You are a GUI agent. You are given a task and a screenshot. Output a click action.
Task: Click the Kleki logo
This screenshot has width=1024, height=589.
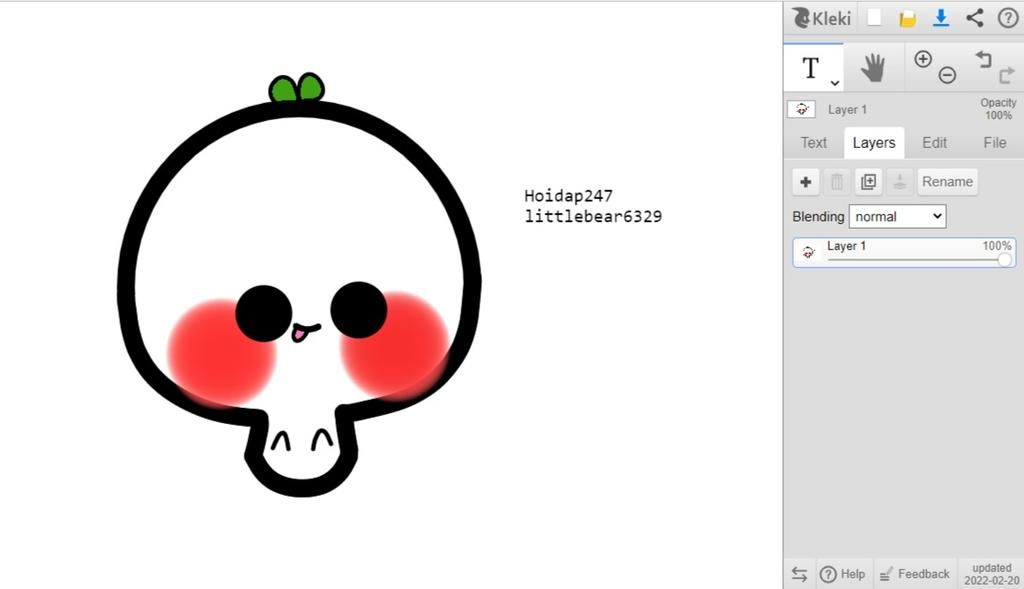(822, 18)
